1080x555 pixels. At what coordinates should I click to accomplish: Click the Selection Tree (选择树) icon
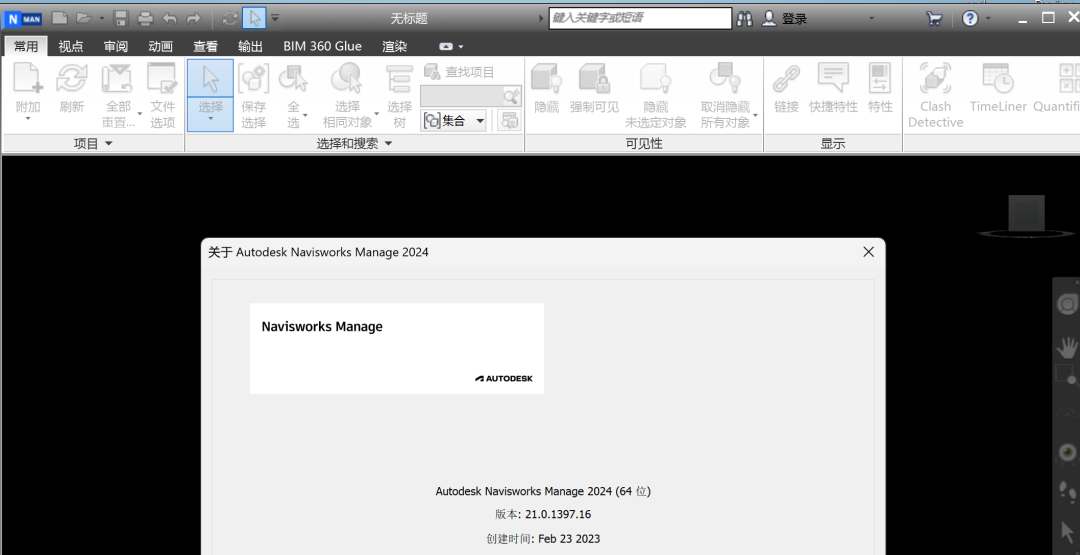coord(399,80)
